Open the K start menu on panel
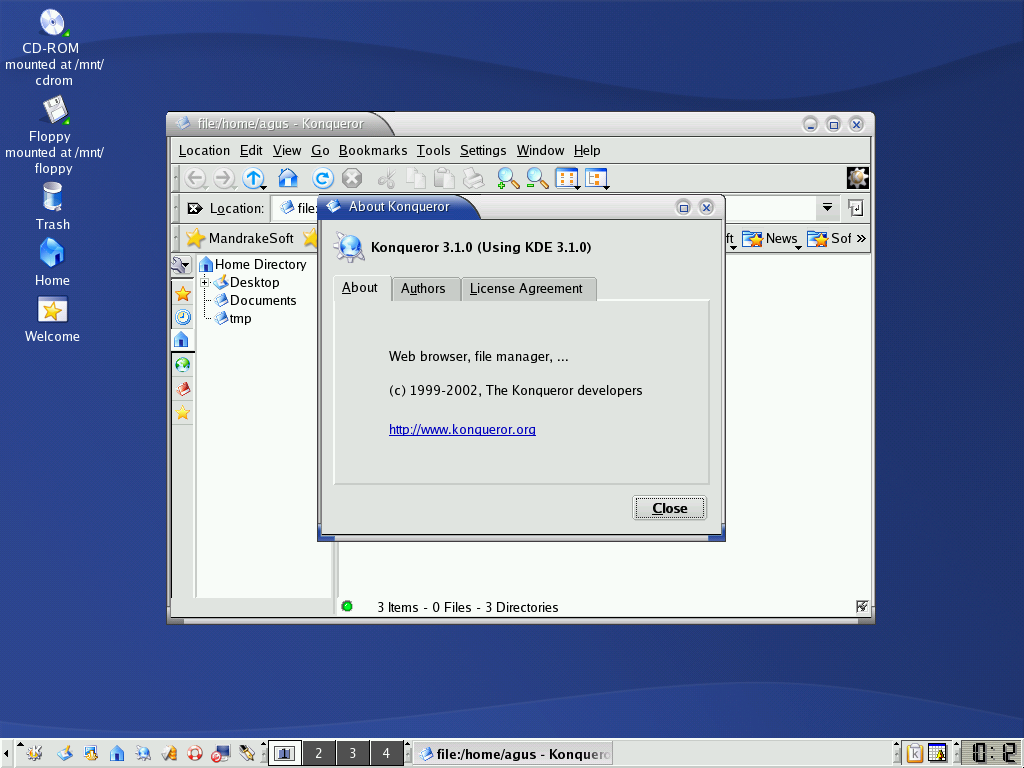Screen dimensions: 1024x768 33,753
